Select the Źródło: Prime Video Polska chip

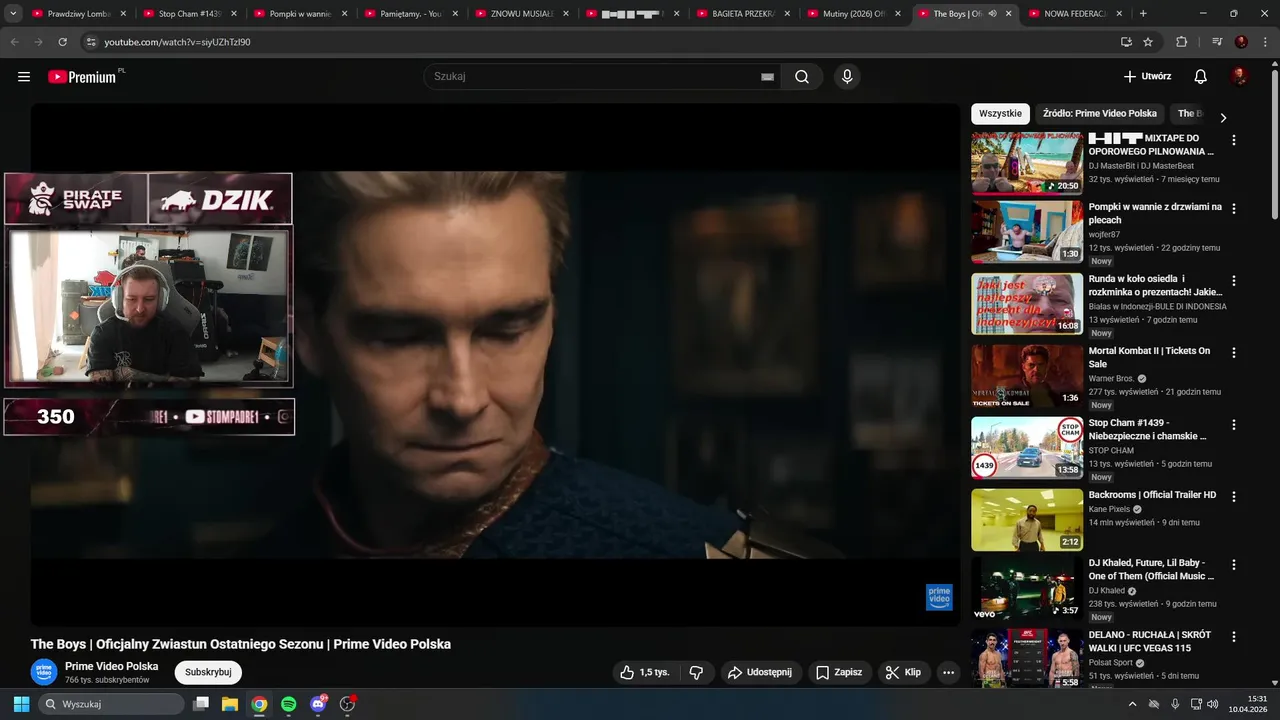(x=1099, y=114)
